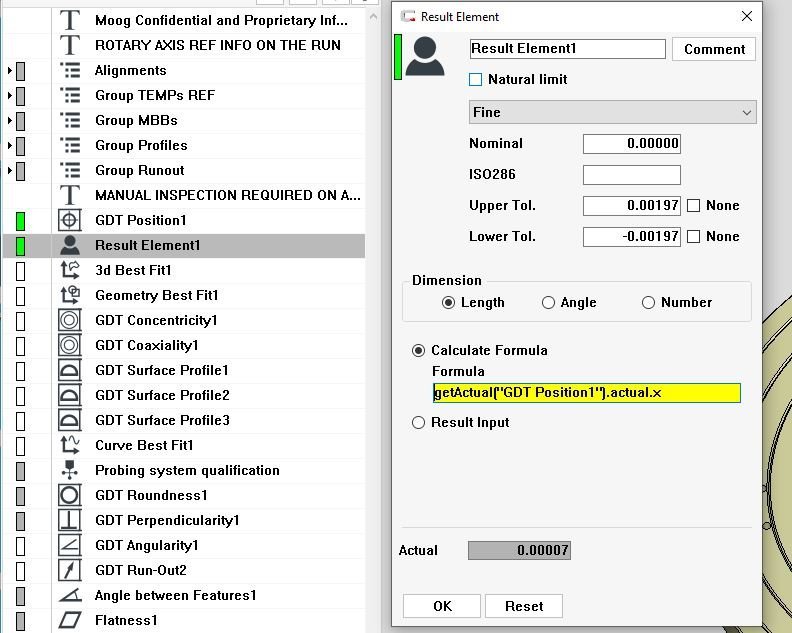The width and height of the screenshot is (792, 633).
Task: Click the Flatness1 parallelogram icon
Action: point(70,620)
